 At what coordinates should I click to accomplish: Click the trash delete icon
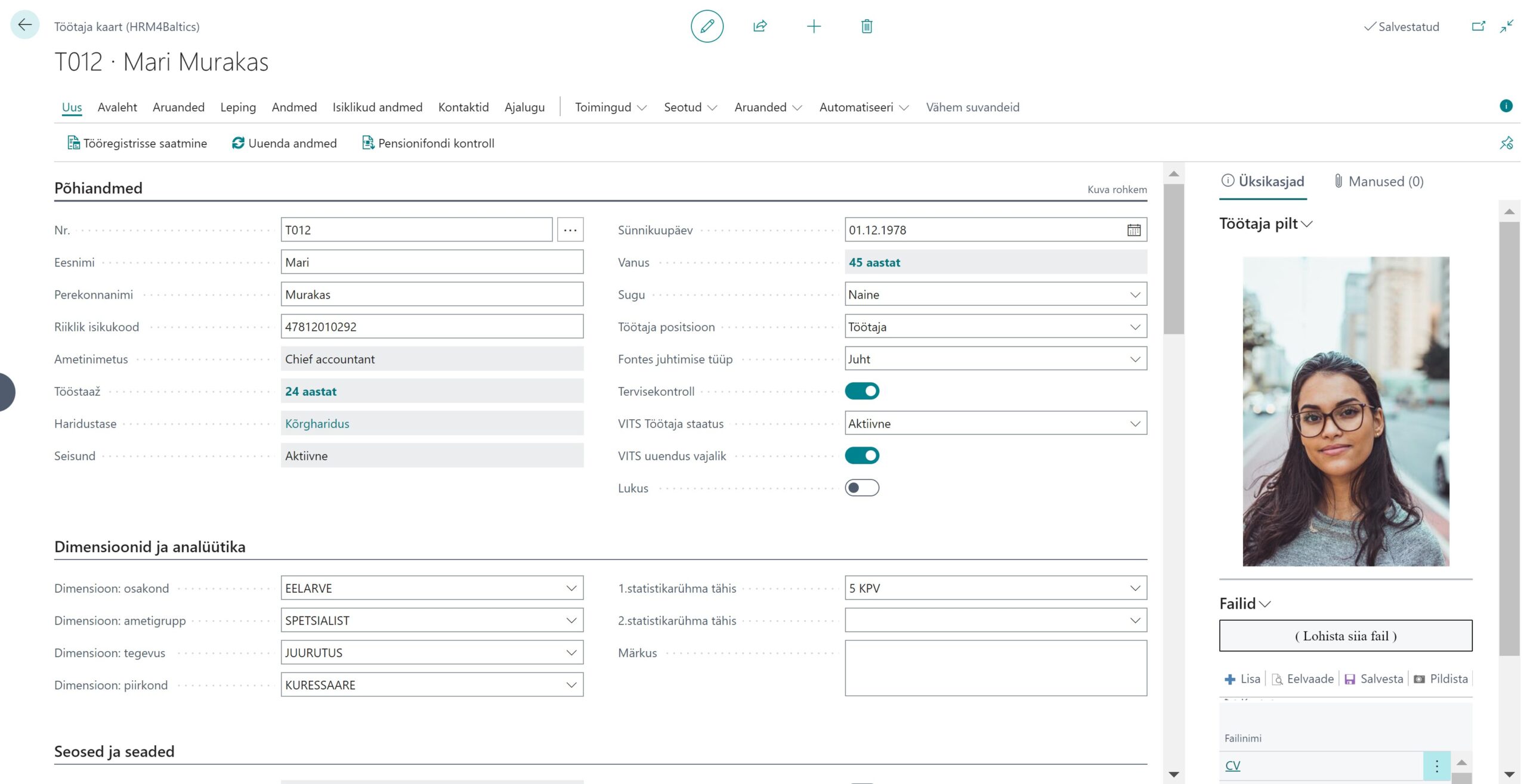pyautogui.click(x=867, y=26)
